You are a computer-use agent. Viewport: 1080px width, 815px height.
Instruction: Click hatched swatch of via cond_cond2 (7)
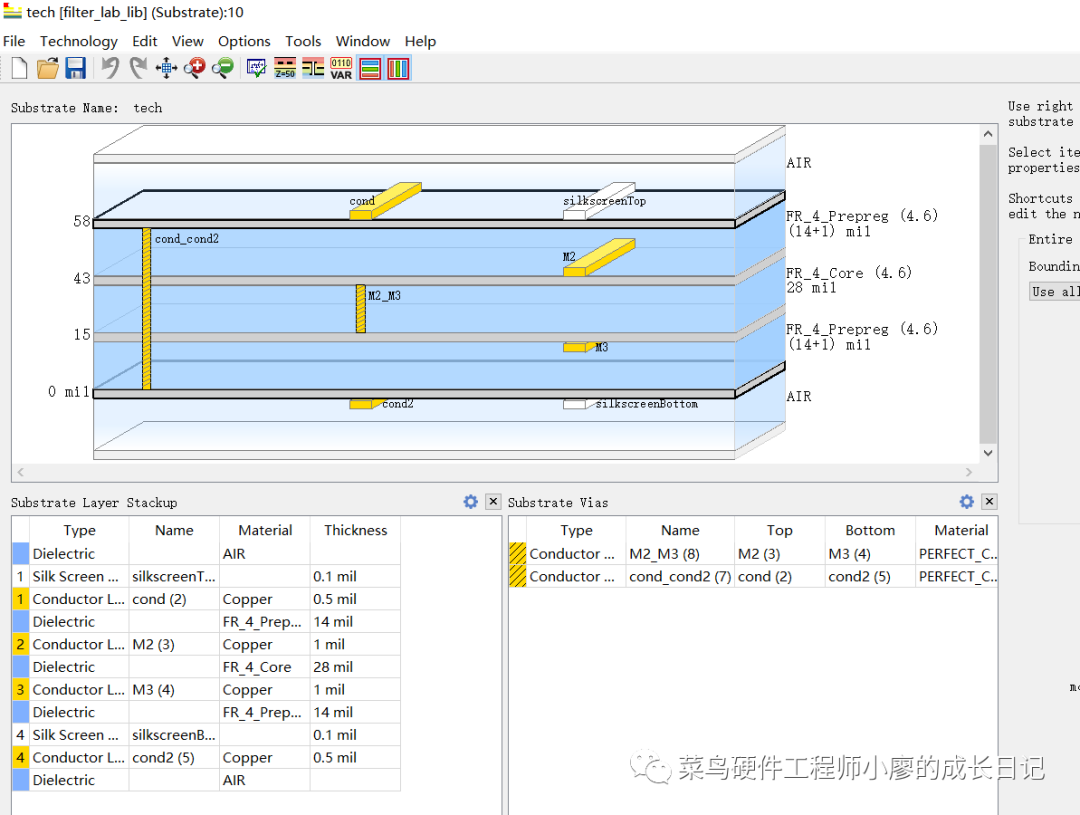click(x=517, y=576)
